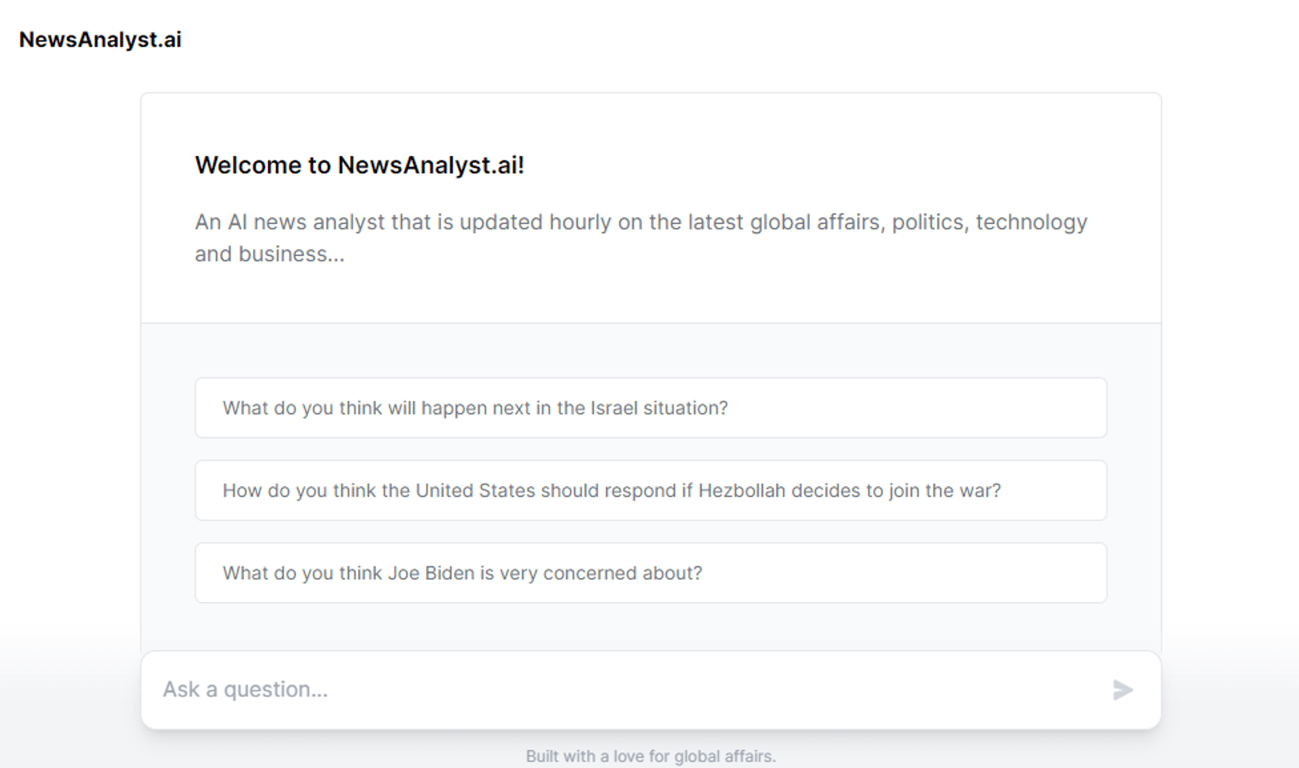
Task: Select the Israel situation suggested question
Action: (651, 408)
